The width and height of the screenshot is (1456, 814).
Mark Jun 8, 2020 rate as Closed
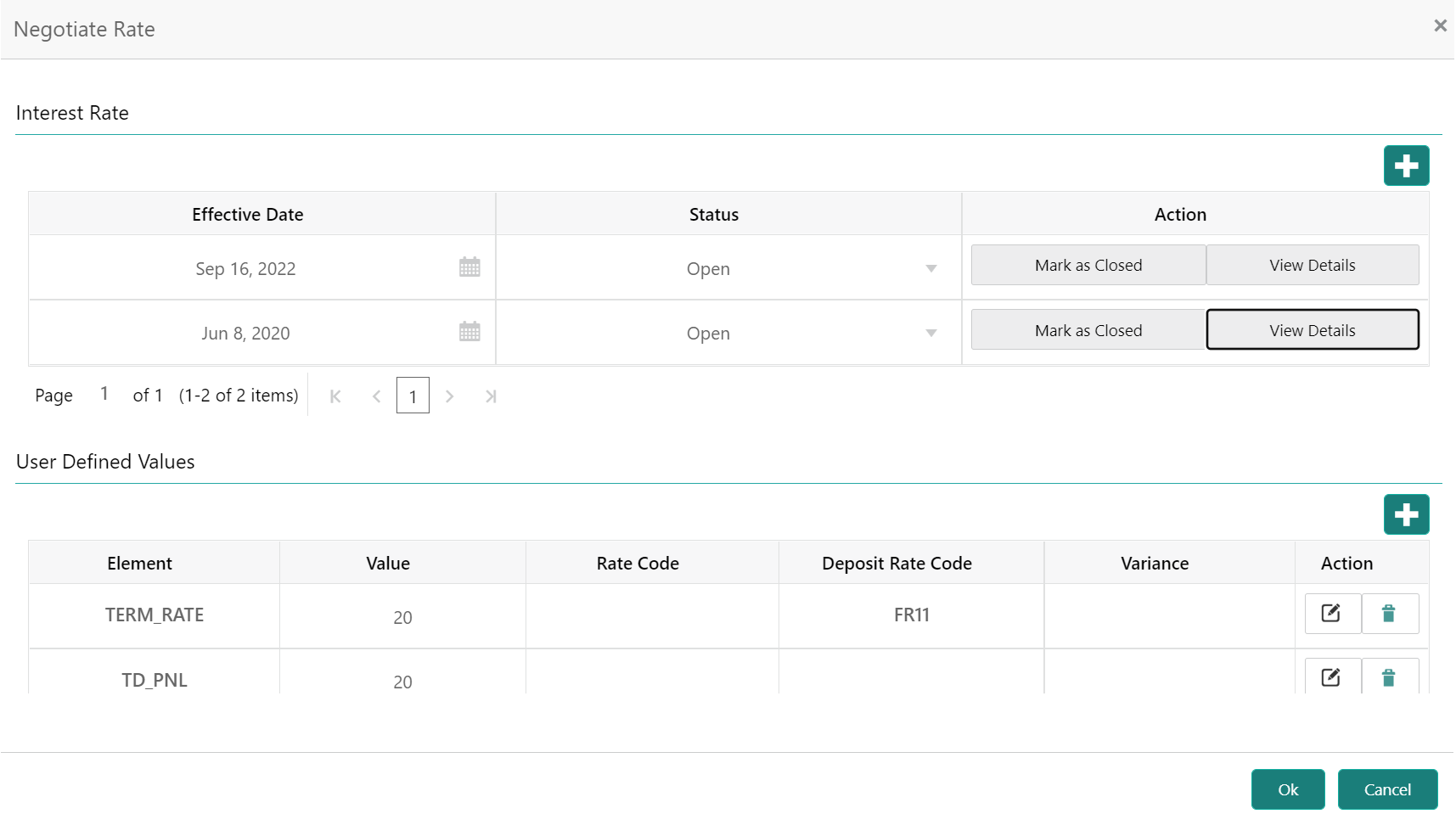pos(1088,330)
